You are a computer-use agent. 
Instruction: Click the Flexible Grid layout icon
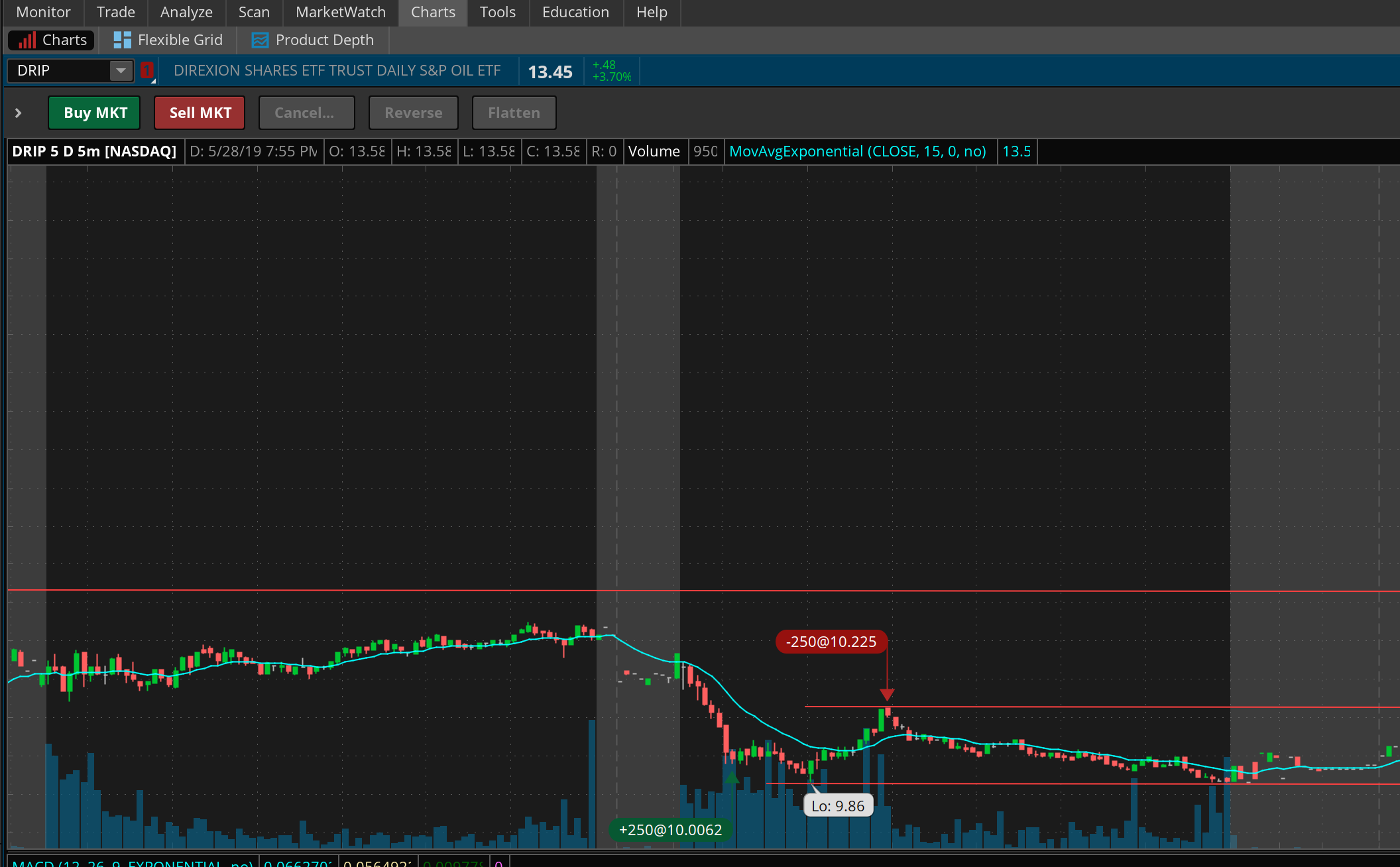(x=122, y=40)
